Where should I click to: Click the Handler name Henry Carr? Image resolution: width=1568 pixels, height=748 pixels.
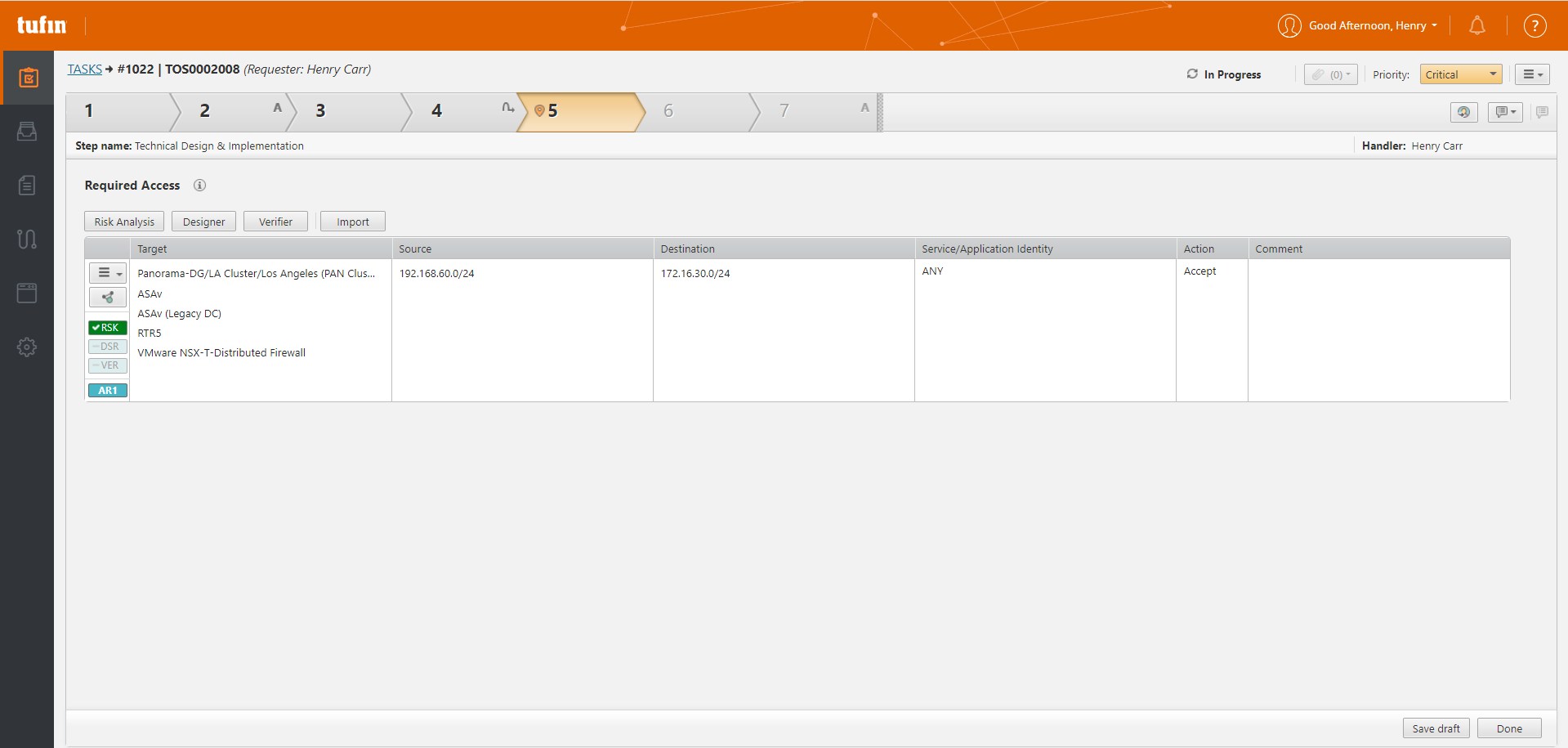tap(1436, 146)
